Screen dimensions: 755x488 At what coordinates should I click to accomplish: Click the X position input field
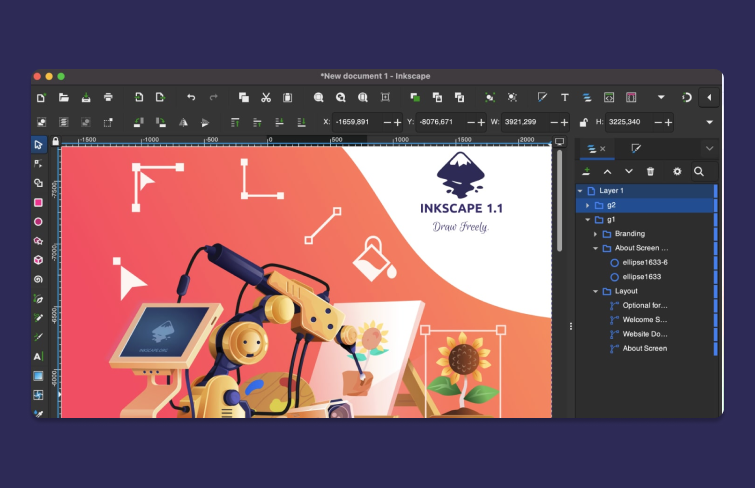pyautogui.click(x=357, y=122)
